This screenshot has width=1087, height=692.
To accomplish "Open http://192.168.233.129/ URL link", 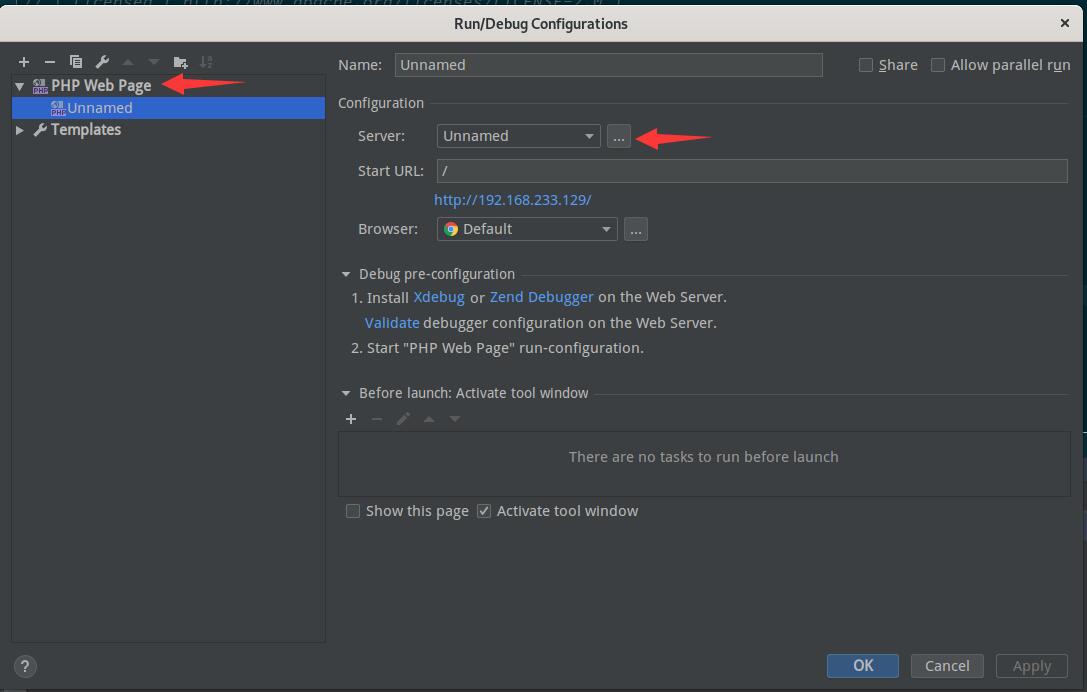I will click(x=512, y=200).
